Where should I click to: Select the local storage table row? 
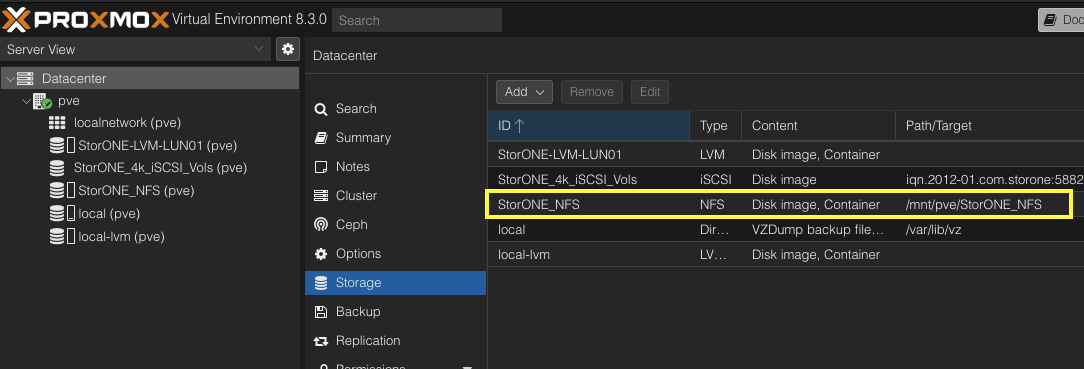point(786,229)
